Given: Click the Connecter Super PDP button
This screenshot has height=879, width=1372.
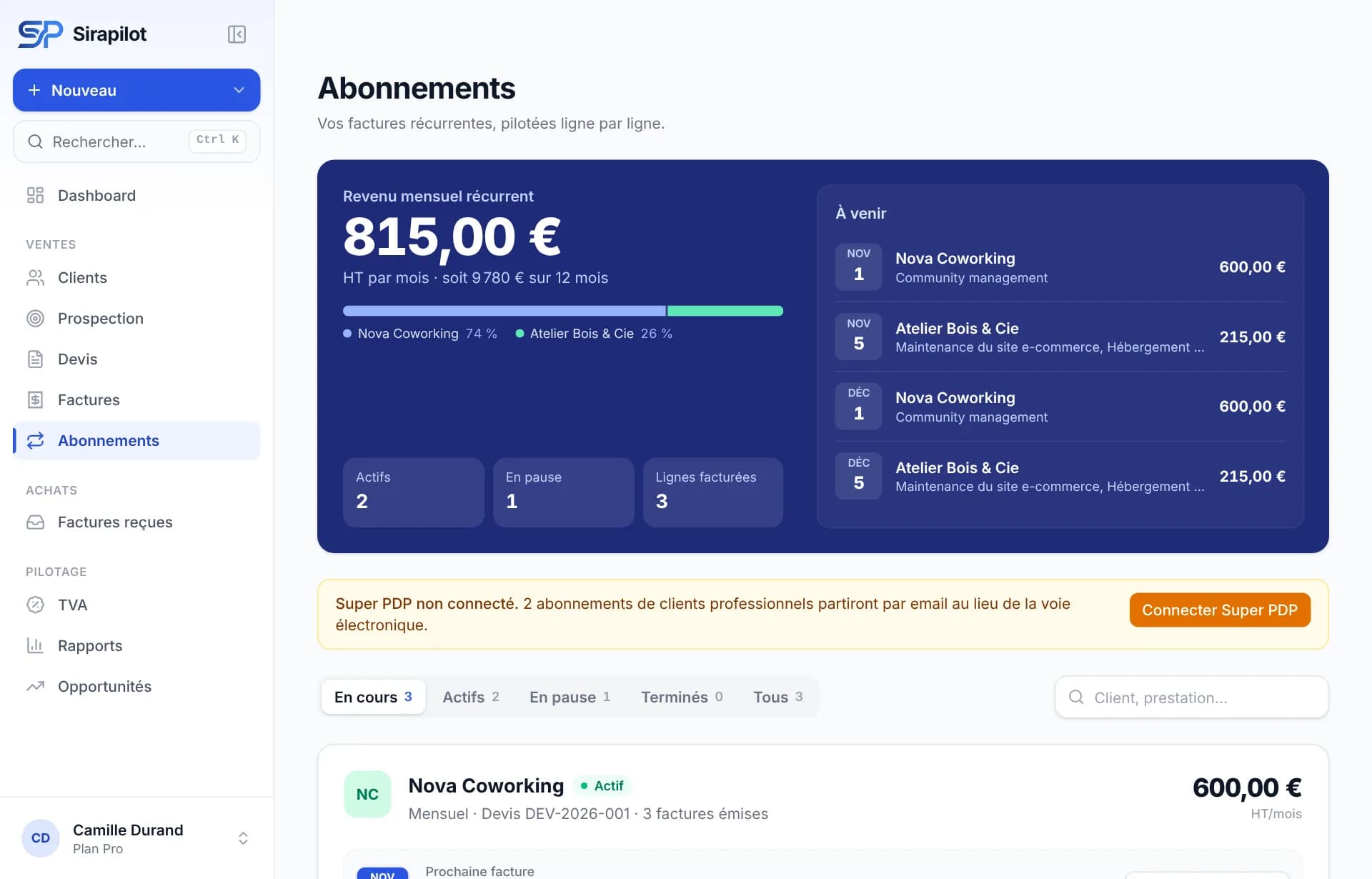Looking at the screenshot, I should coord(1220,610).
